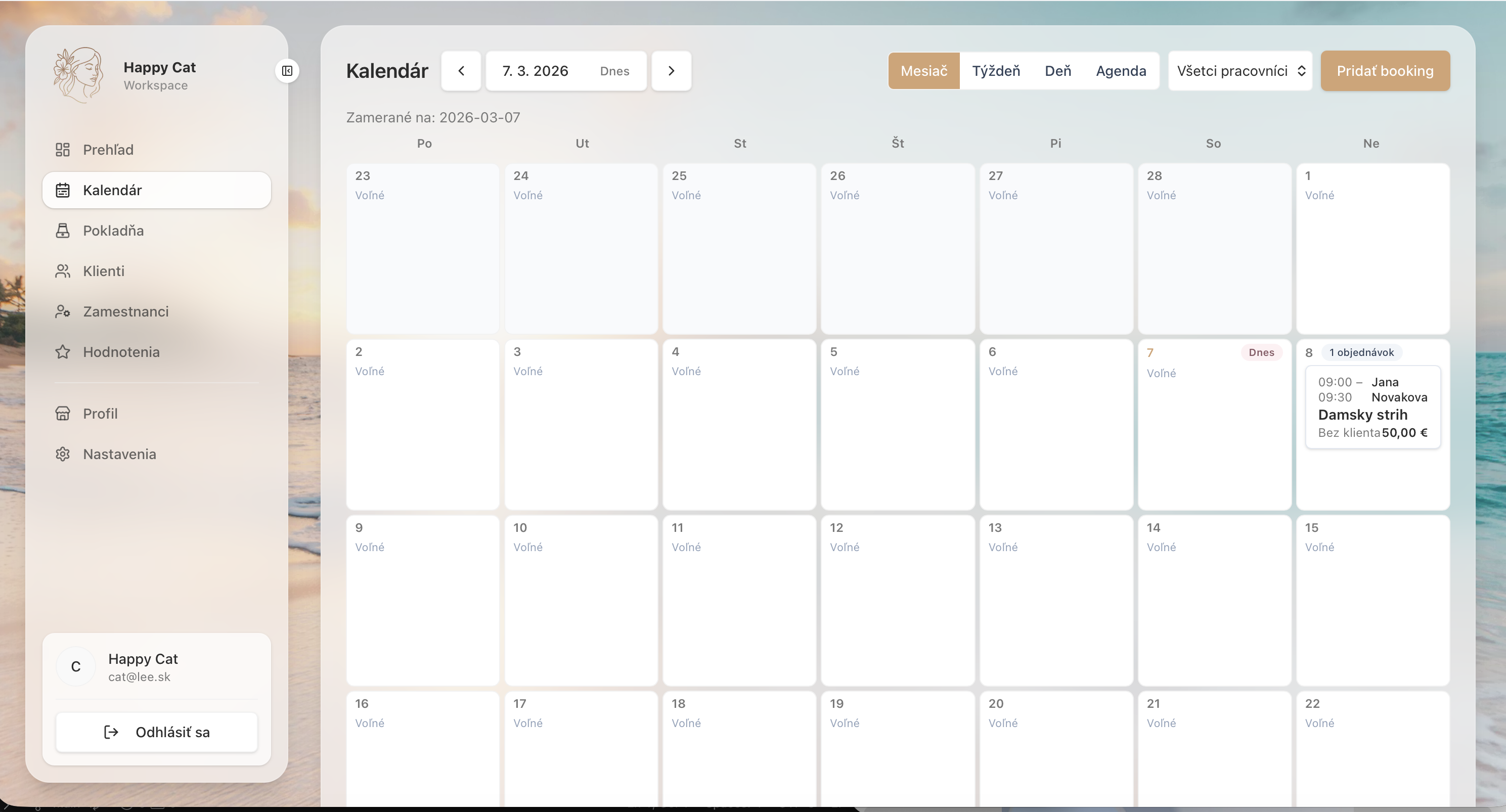The image size is (1506, 812).
Task: Select the Kalendár sidebar icon
Action: click(x=63, y=190)
